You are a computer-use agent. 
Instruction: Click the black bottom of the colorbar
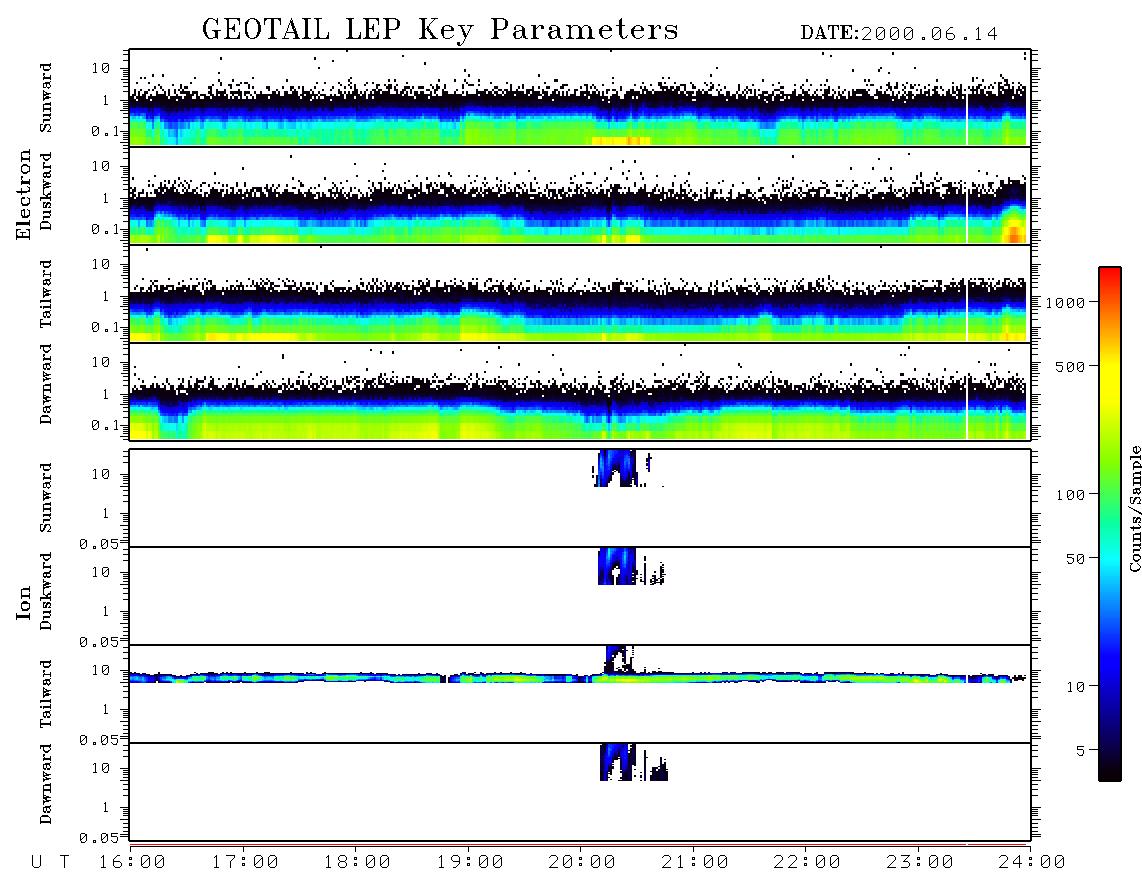(x=1110, y=769)
